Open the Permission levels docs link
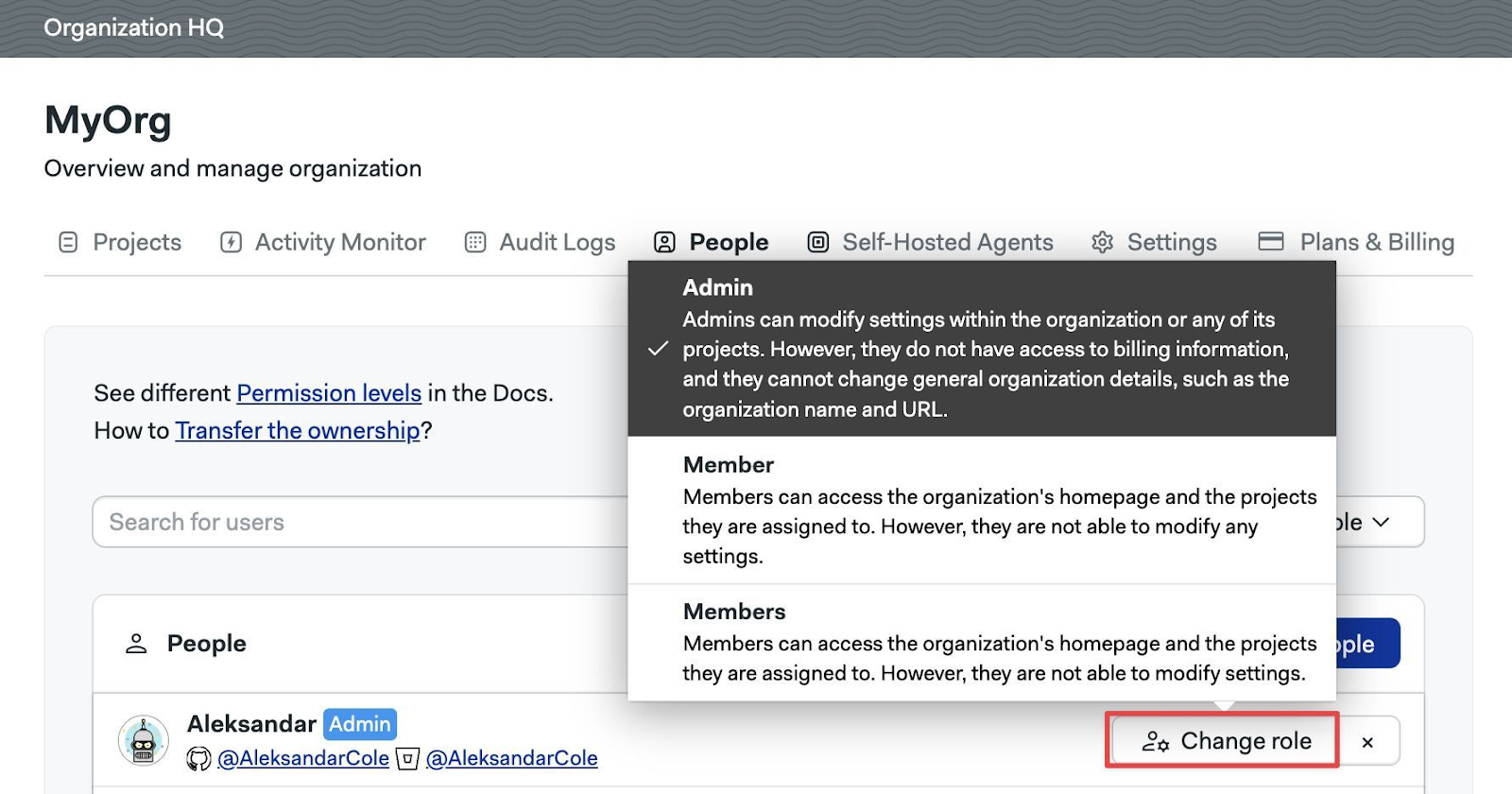The image size is (1512, 794). [329, 393]
